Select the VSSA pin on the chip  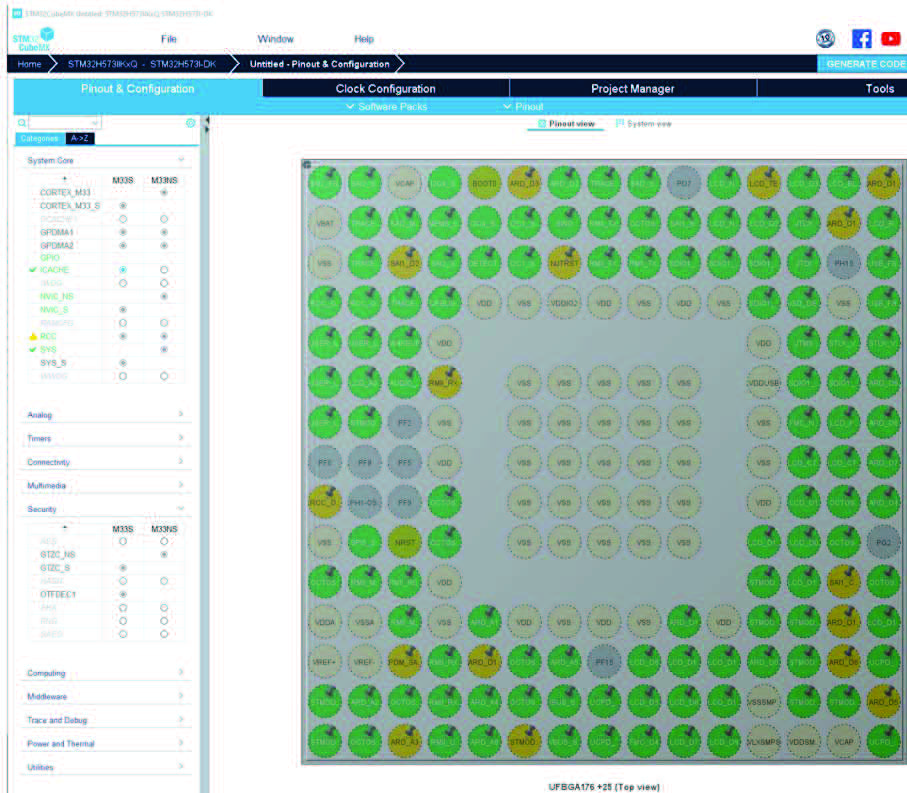[x=364, y=622]
